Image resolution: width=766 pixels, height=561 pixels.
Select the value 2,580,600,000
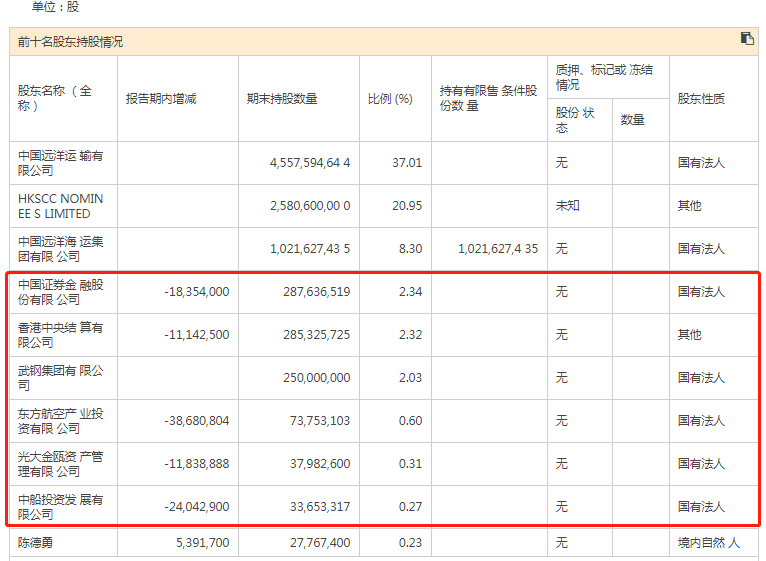coord(310,206)
